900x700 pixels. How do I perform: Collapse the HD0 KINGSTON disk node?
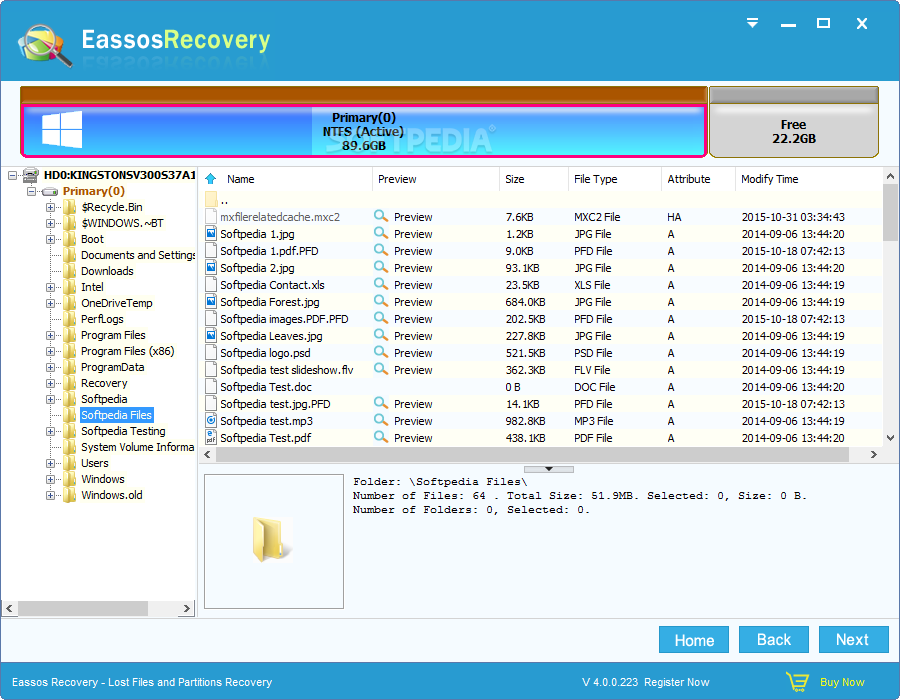[x=12, y=175]
